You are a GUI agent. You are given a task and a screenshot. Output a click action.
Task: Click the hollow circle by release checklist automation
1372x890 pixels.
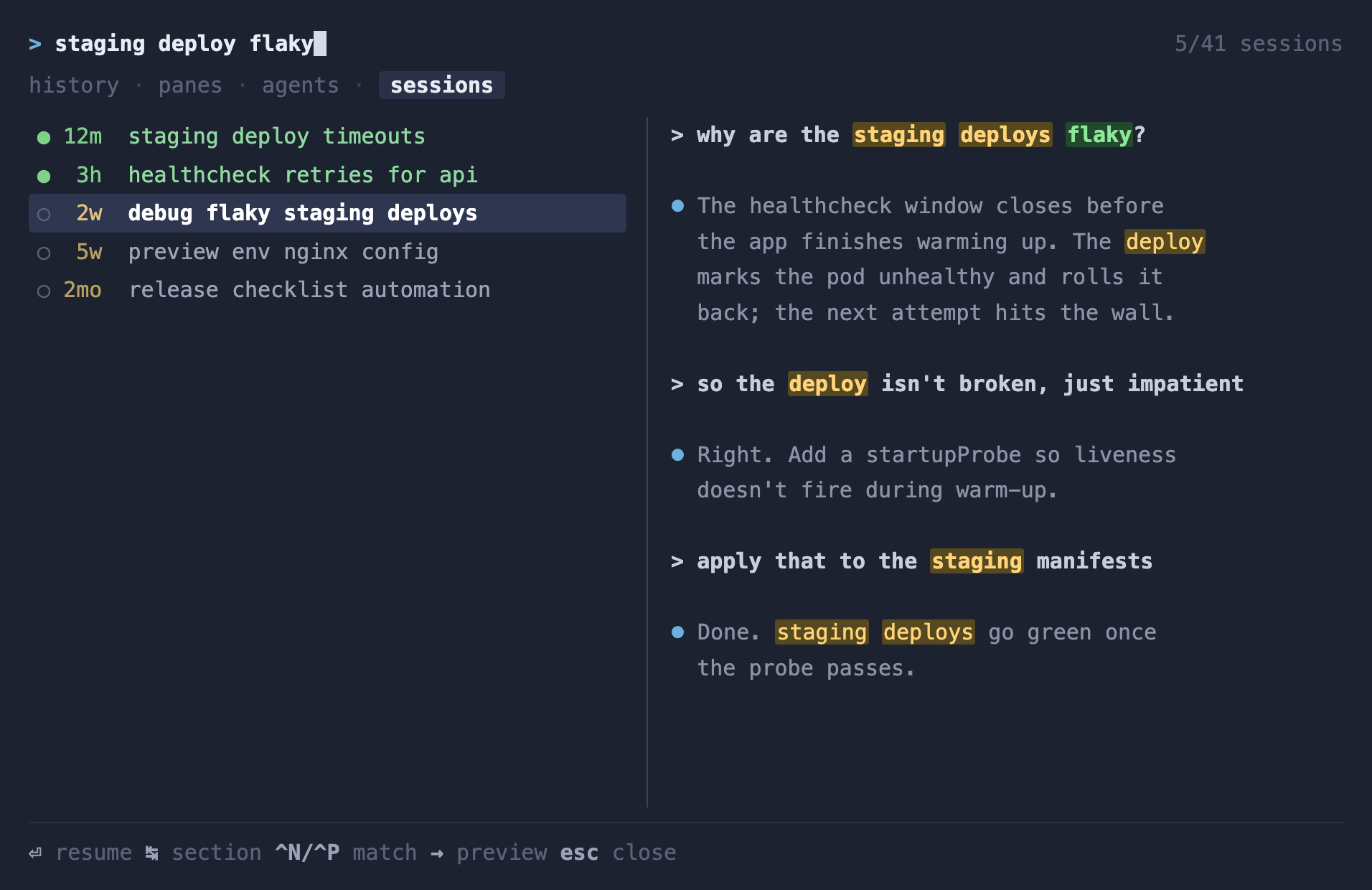[44, 291]
